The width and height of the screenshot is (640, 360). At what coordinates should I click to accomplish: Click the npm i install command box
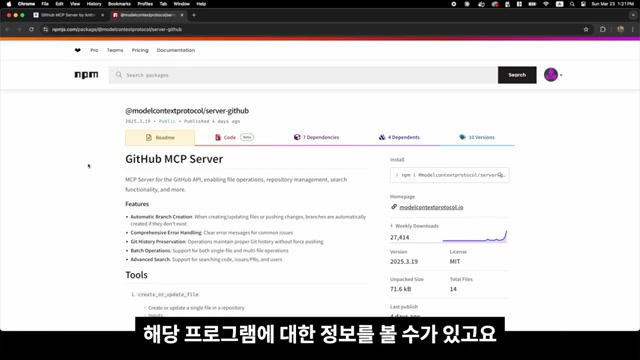click(449, 175)
